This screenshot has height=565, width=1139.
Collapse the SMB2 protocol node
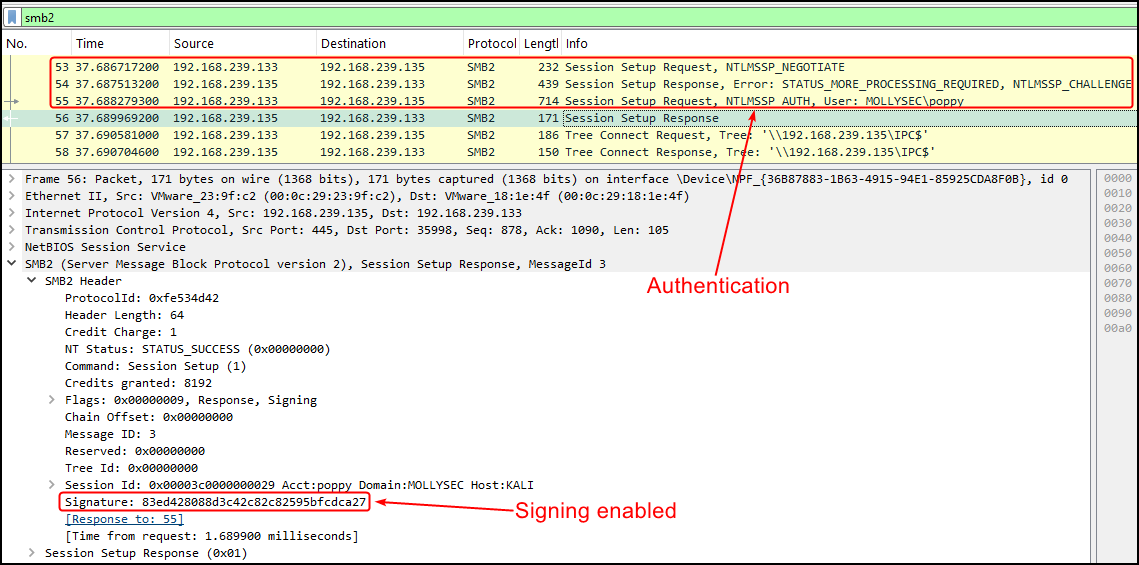(x=12, y=264)
